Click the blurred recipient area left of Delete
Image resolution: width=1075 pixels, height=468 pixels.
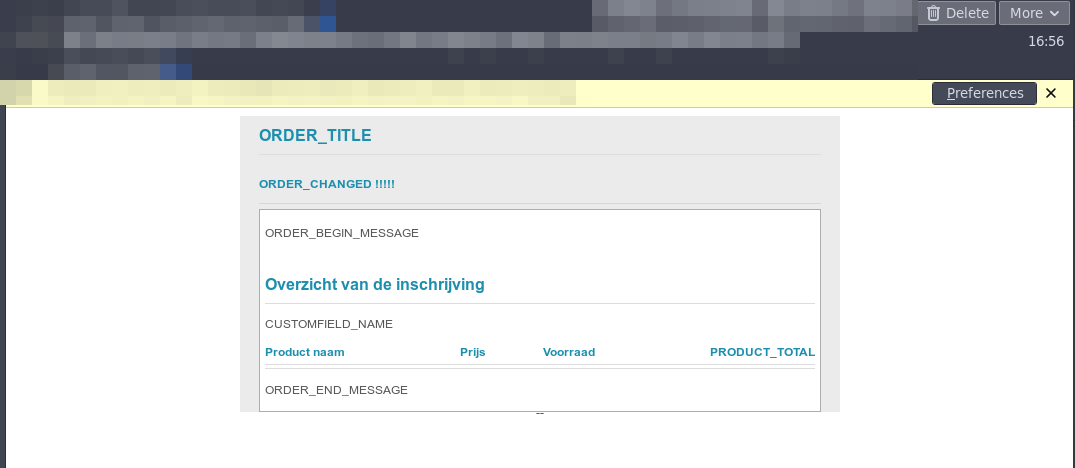pos(750,14)
